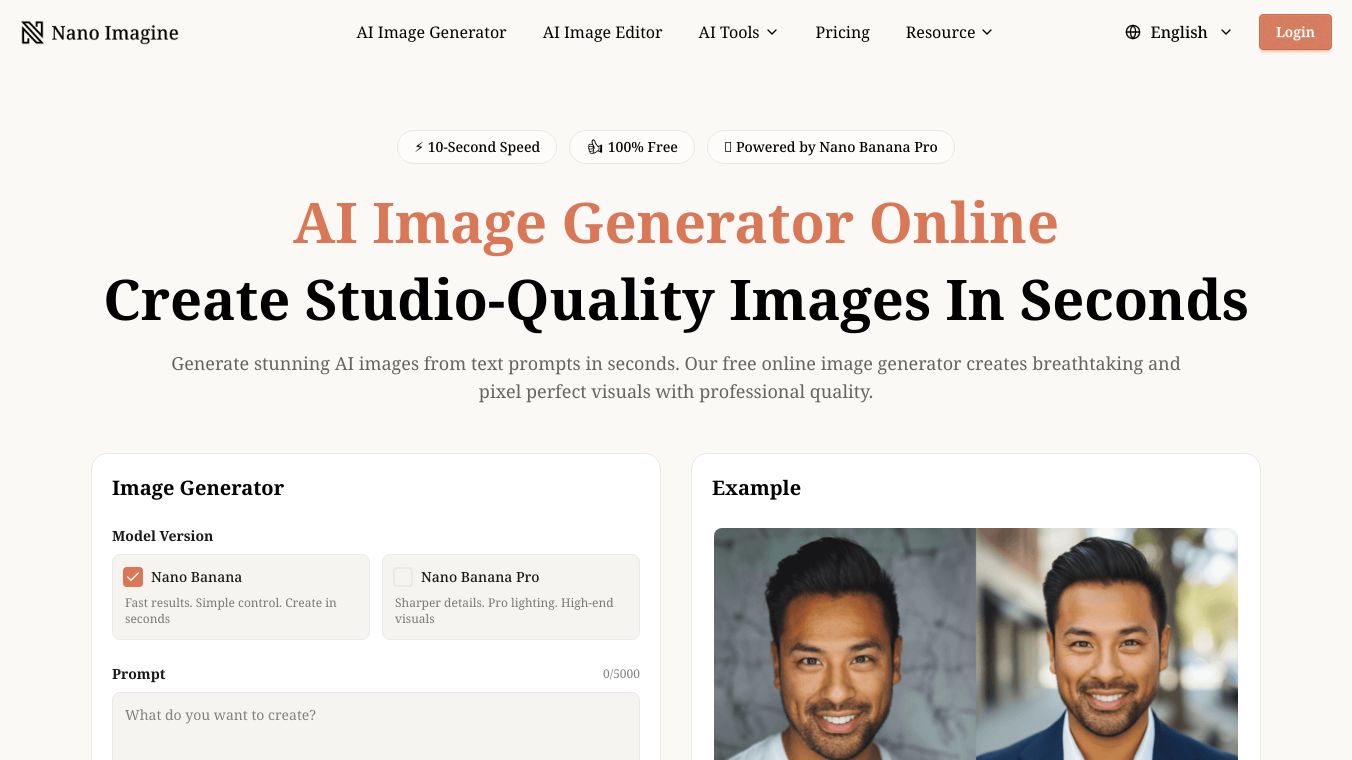Image resolution: width=1352 pixels, height=760 pixels.
Task: Click the prompt text area
Action: pos(376,726)
